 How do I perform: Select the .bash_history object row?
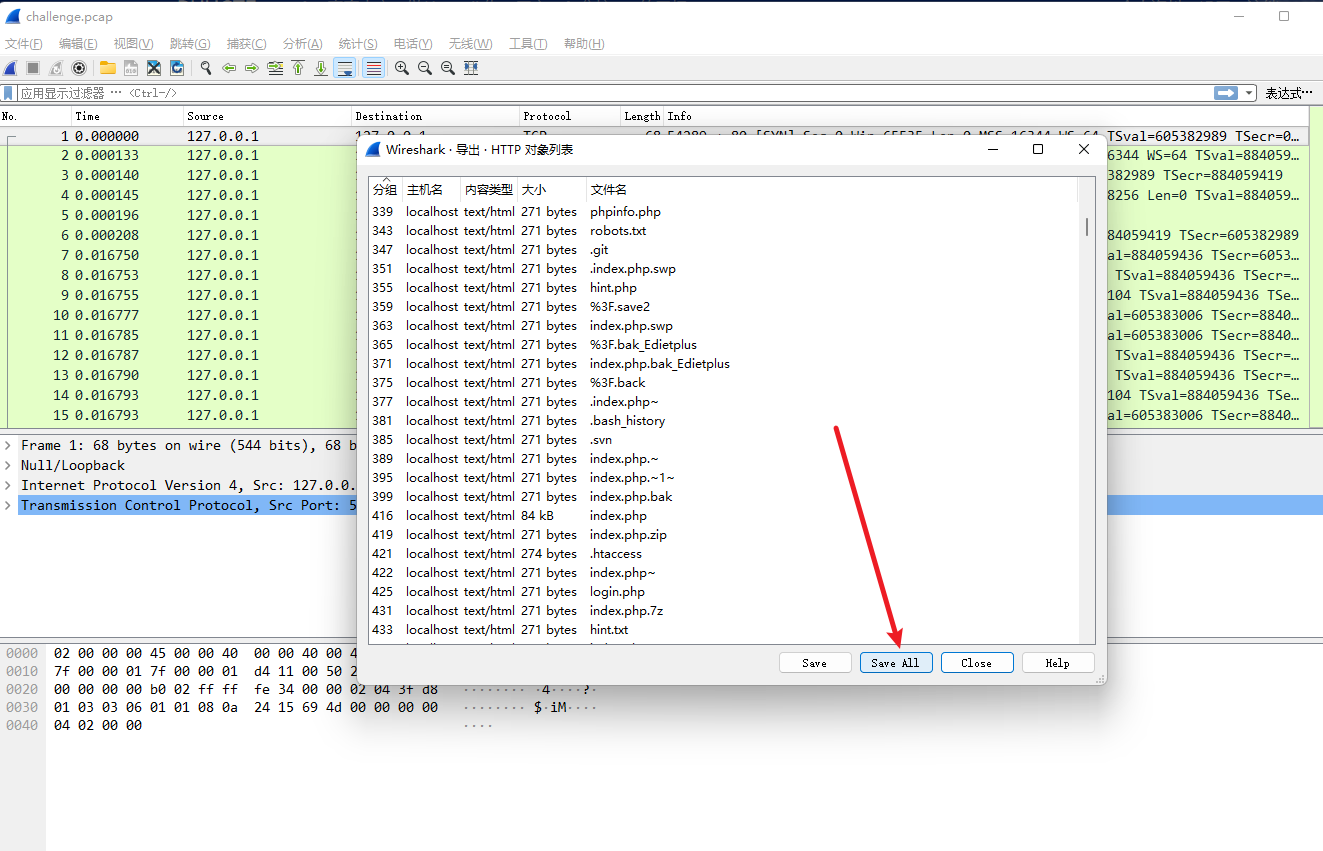(724, 421)
